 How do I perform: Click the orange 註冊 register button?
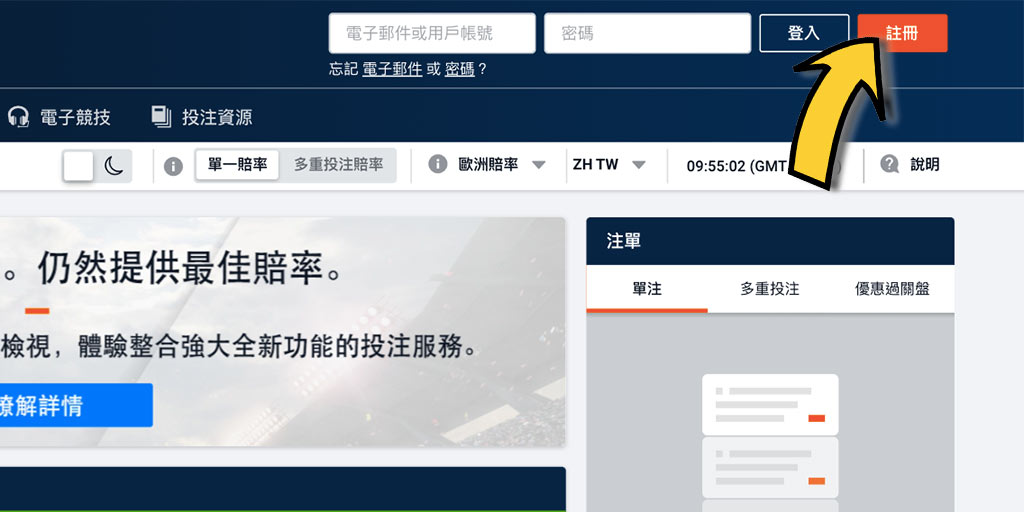pyautogui.click(x=902, y=33)
